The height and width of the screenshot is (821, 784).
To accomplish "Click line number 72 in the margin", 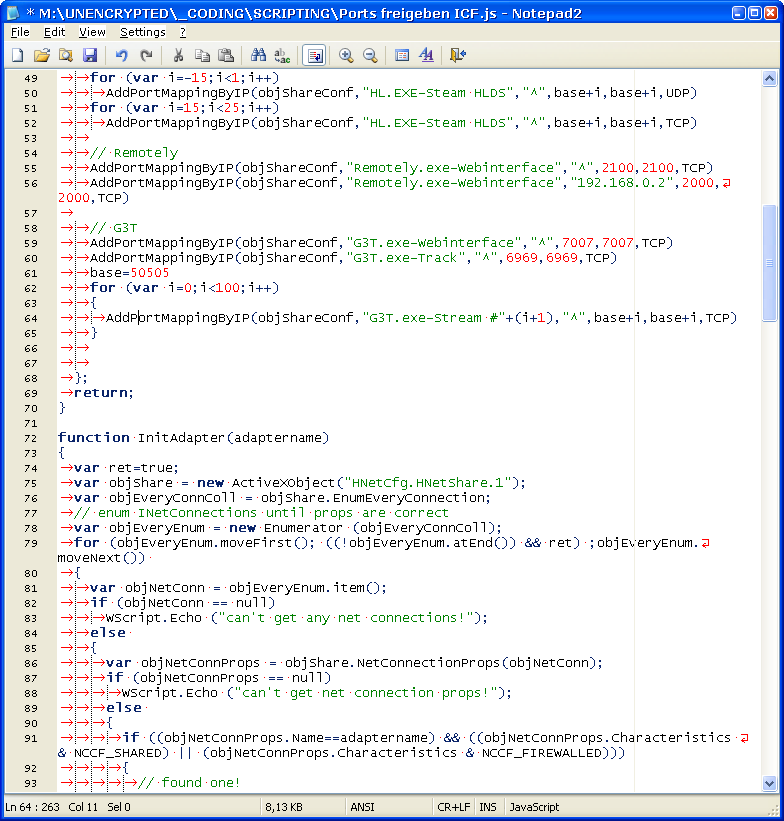I will [31, 438].
